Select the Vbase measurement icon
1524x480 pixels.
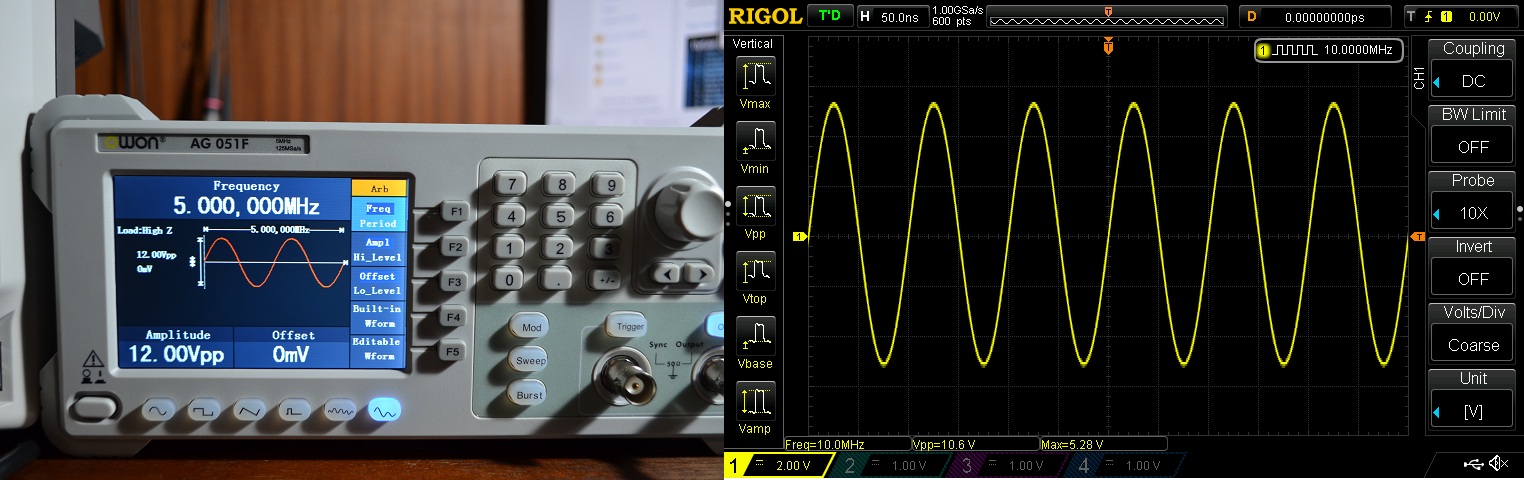[x=756, y=336]
